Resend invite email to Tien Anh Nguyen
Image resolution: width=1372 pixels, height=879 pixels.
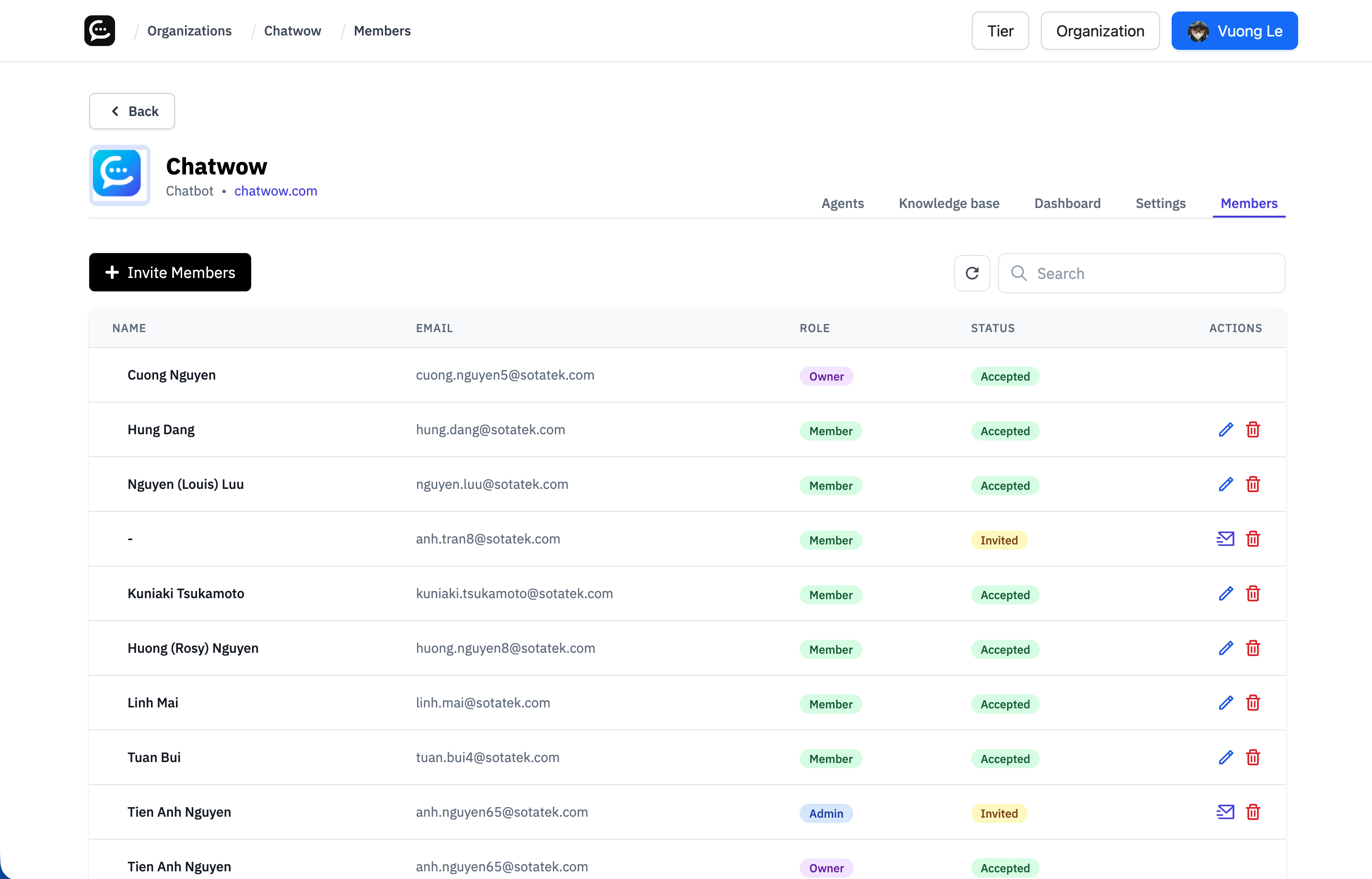point(1225,812)
